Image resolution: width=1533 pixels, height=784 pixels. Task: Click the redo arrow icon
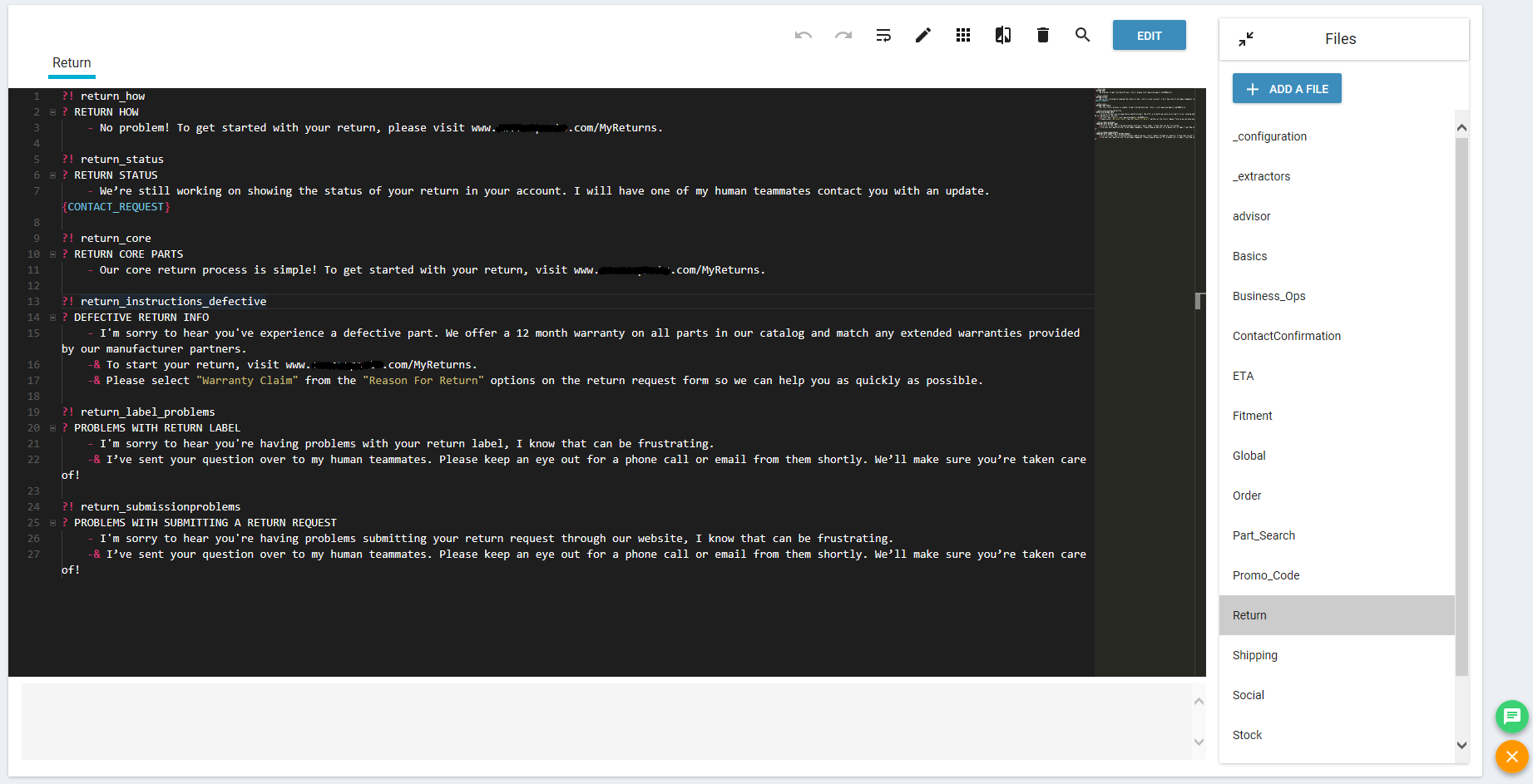click(843, 35)
